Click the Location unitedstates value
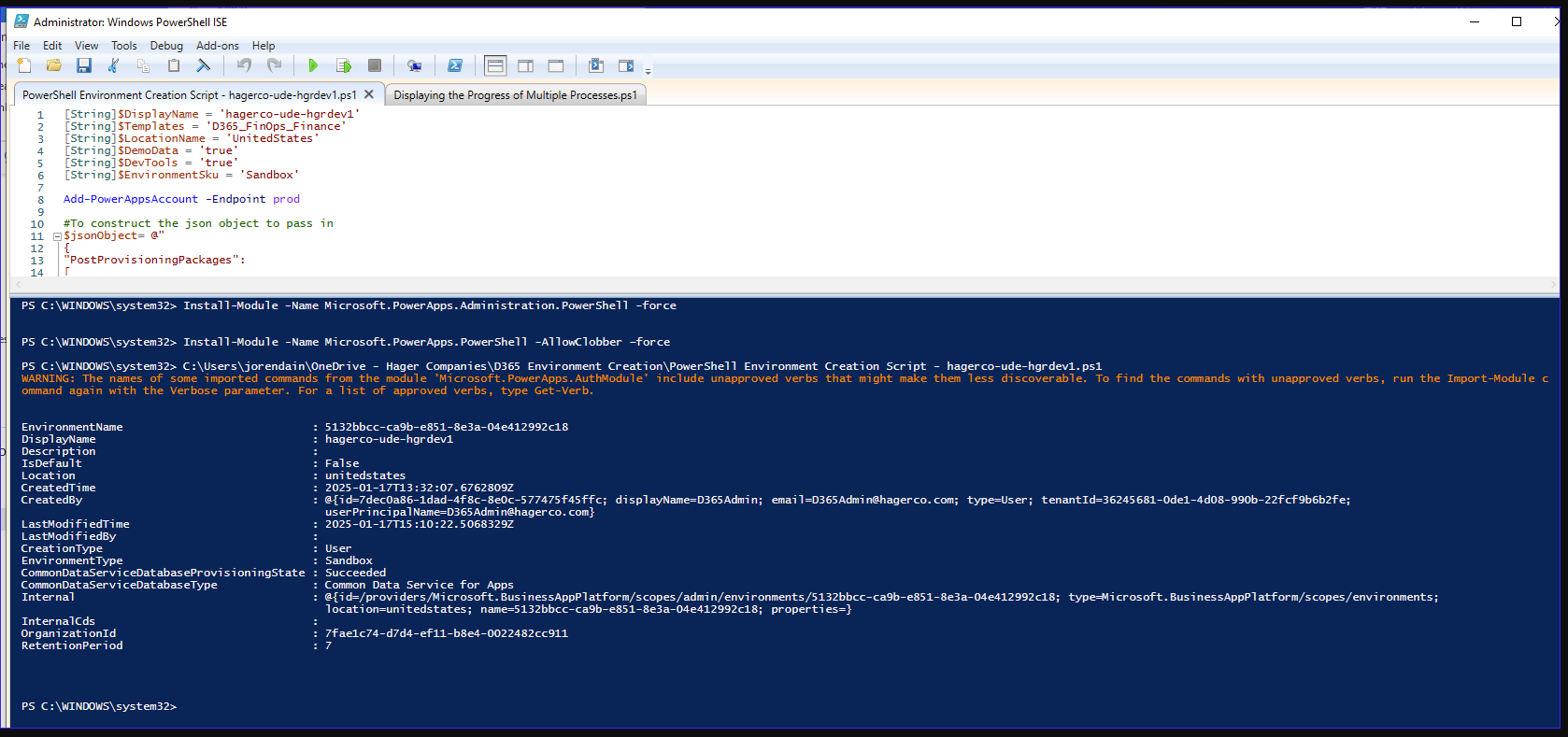This screenshot has height=737, width=1568. [x=365, y=475]
